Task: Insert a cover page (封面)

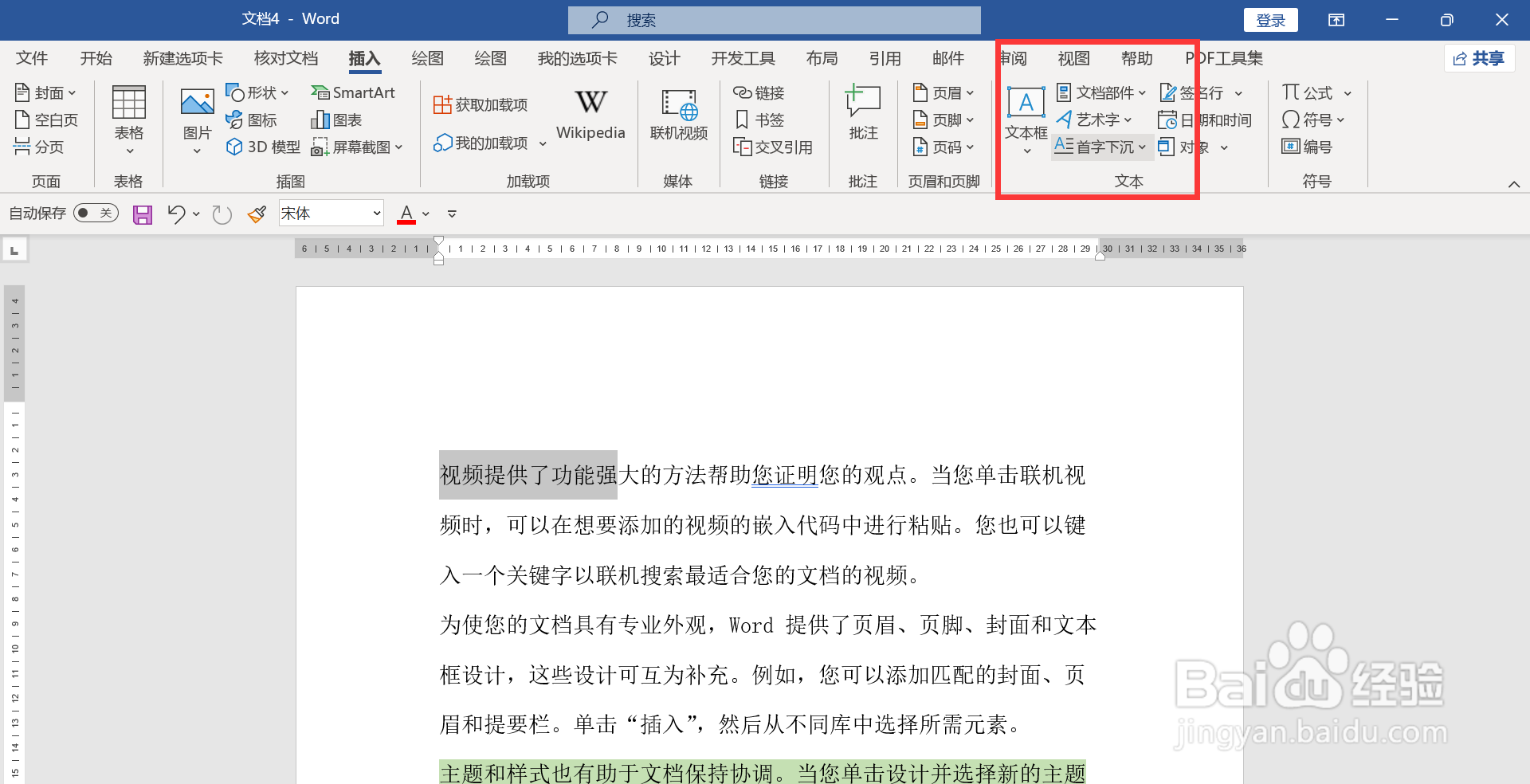Action: pyautogui.click(x=45, y=93)
